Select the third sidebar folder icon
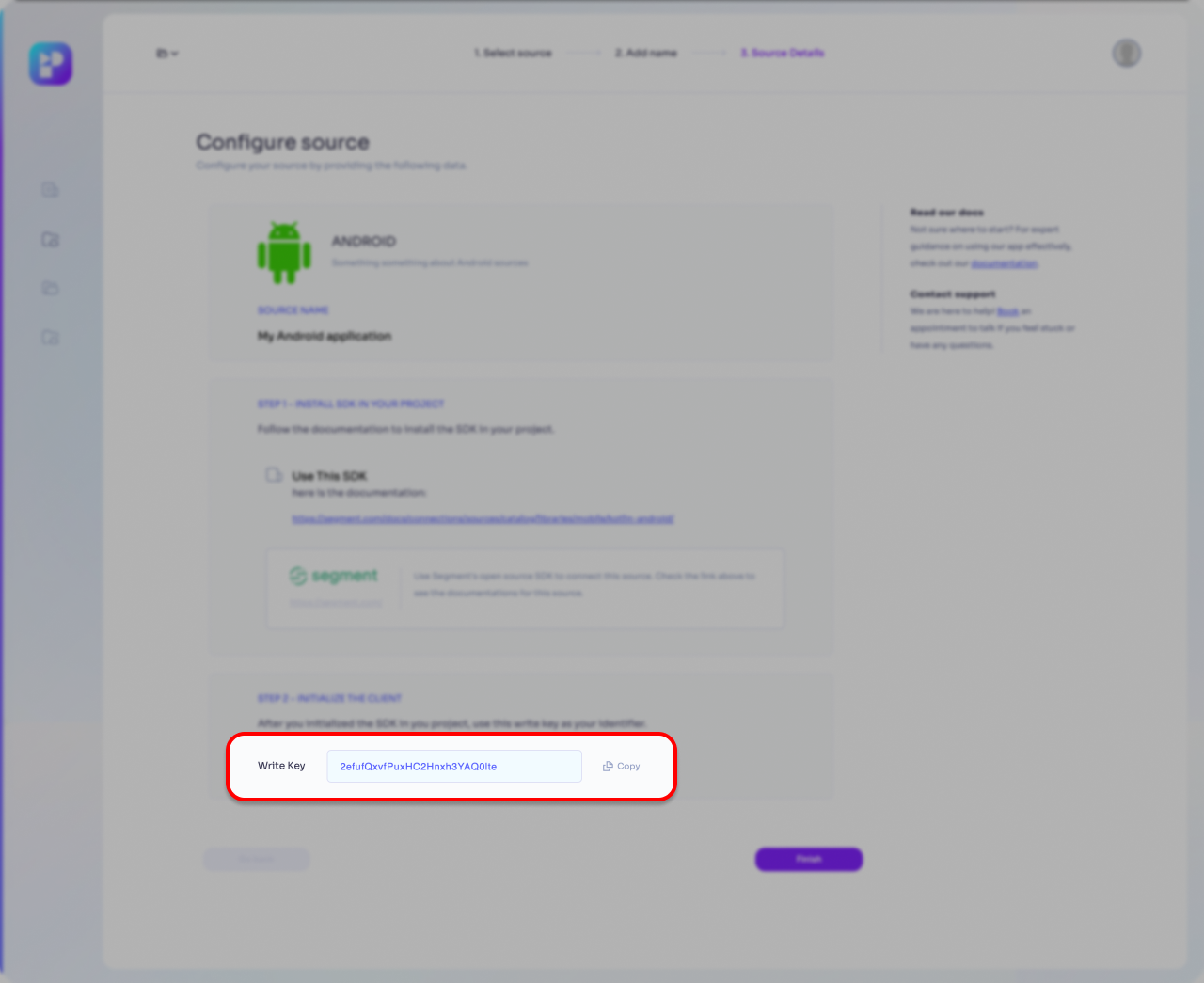The height and width of the screenshot is (983, 1204). [x=51, y=288]
